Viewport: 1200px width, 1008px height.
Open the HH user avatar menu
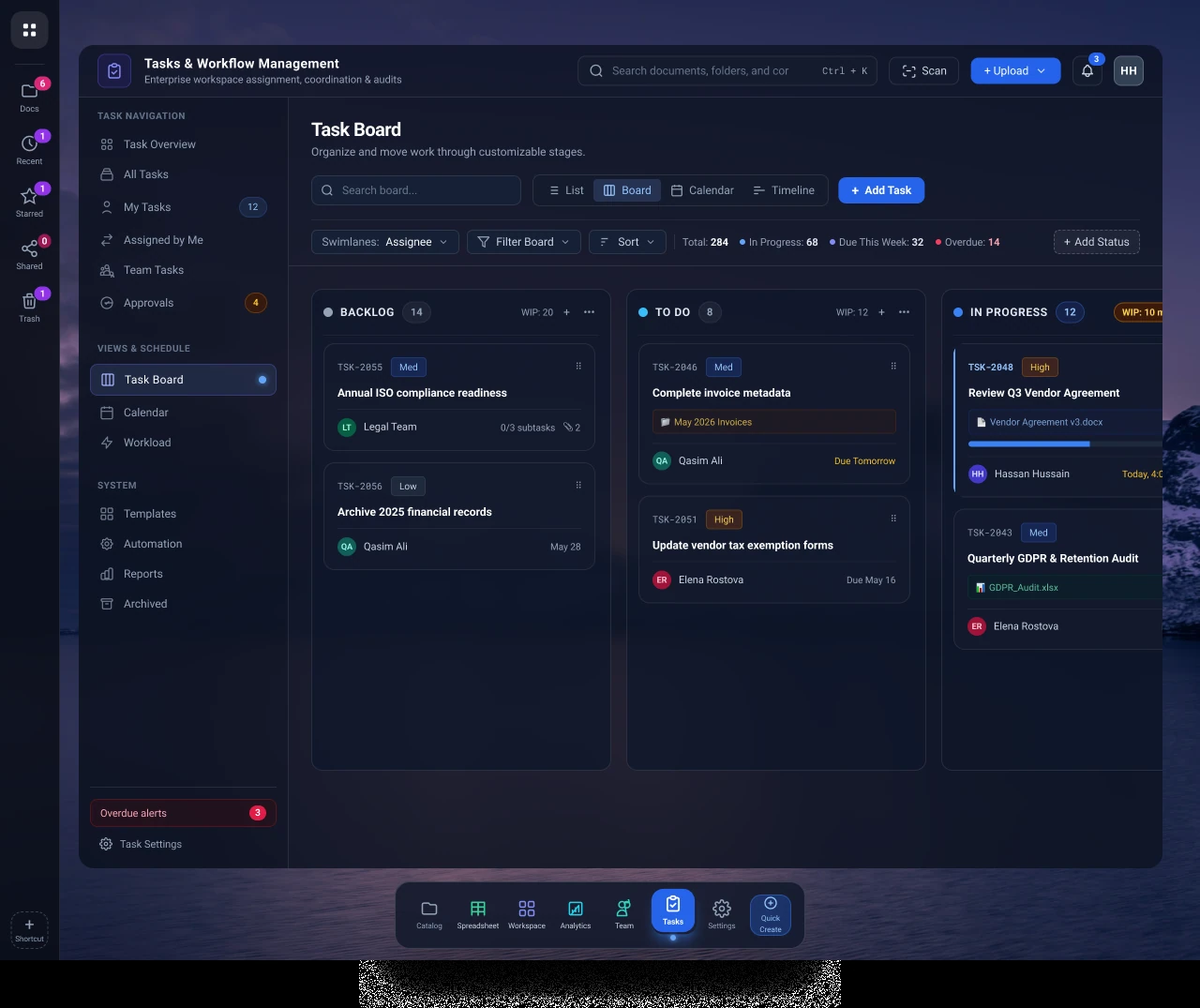click(1129, 71)
